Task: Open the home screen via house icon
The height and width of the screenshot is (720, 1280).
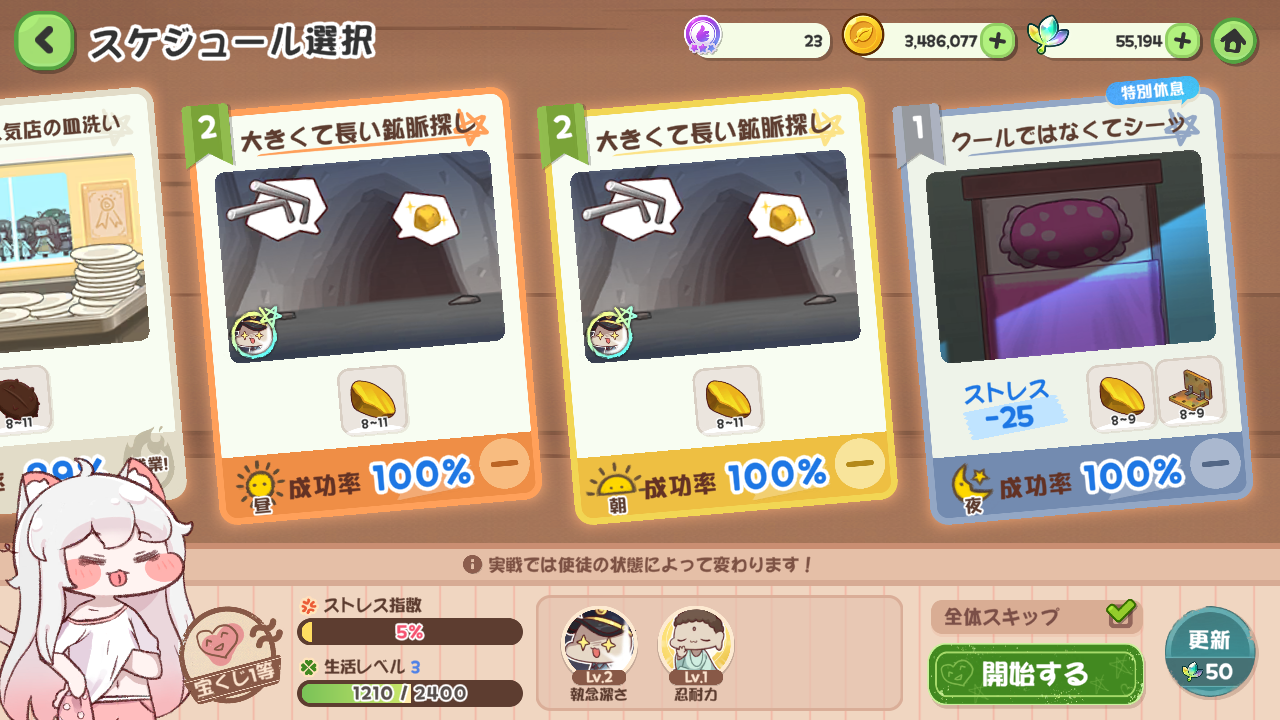Action: pos(1234,41)
